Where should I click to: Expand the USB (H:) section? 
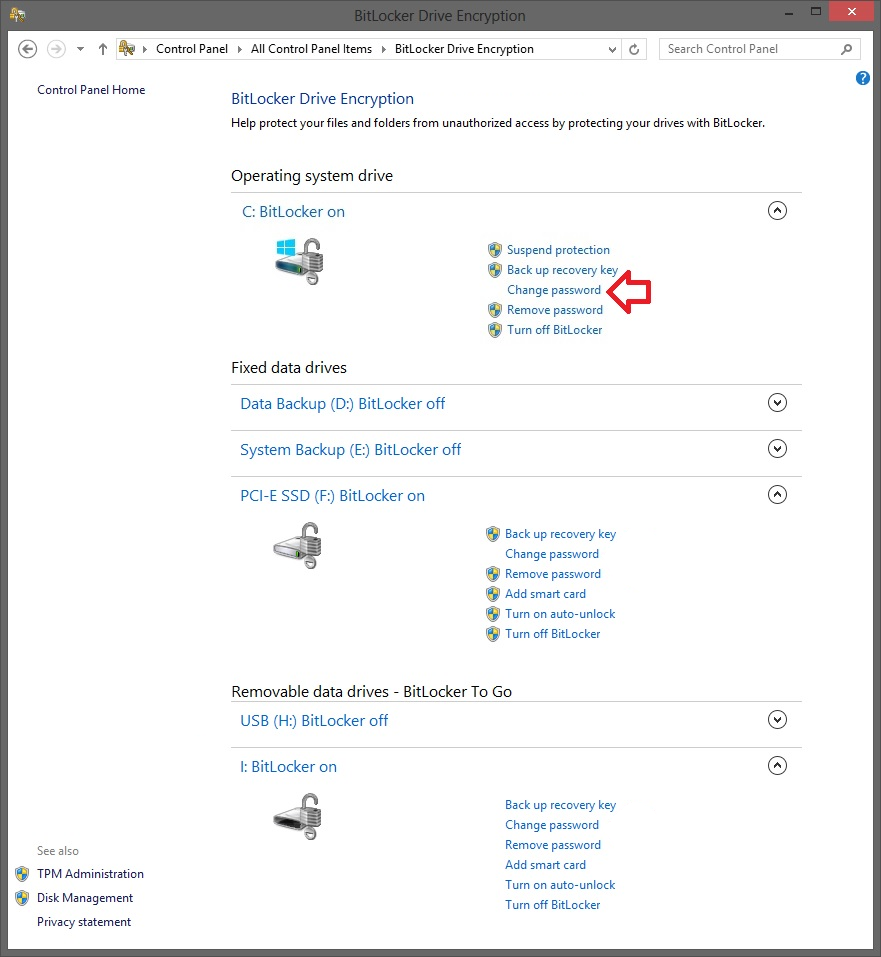pyautogui.click(x=777, y=720)
